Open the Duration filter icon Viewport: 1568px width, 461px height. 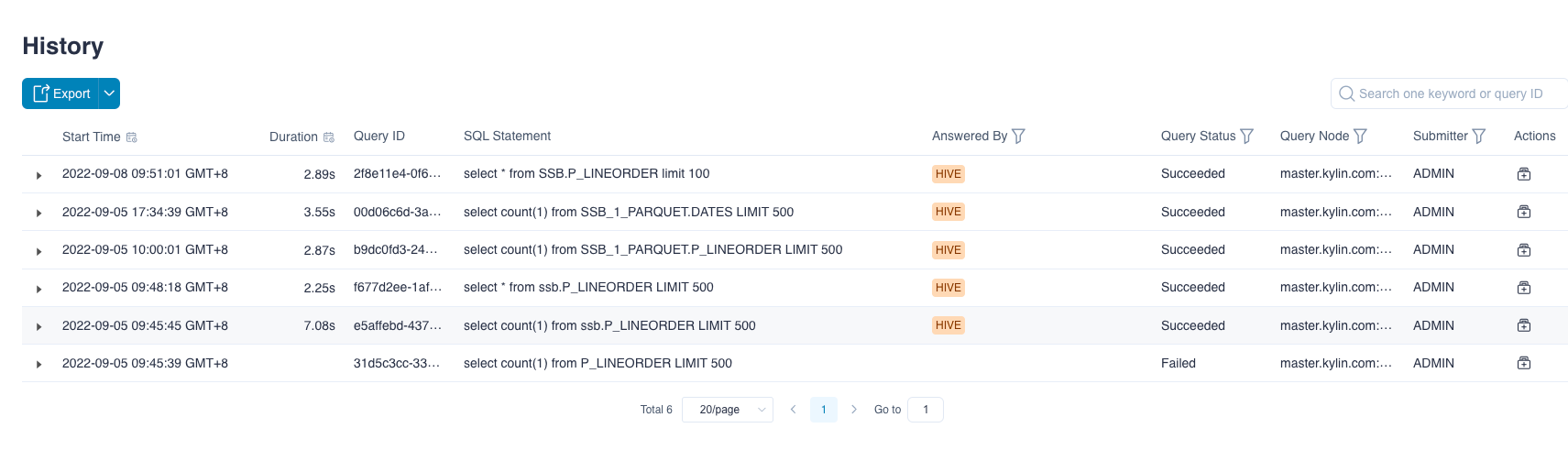click(329, 137)
